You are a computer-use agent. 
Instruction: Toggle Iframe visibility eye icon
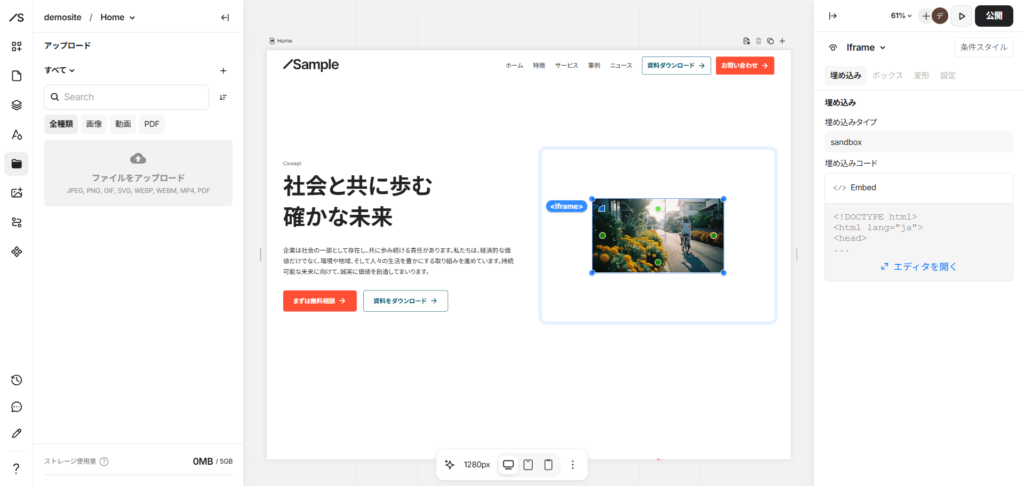click(x=833, y=48)
